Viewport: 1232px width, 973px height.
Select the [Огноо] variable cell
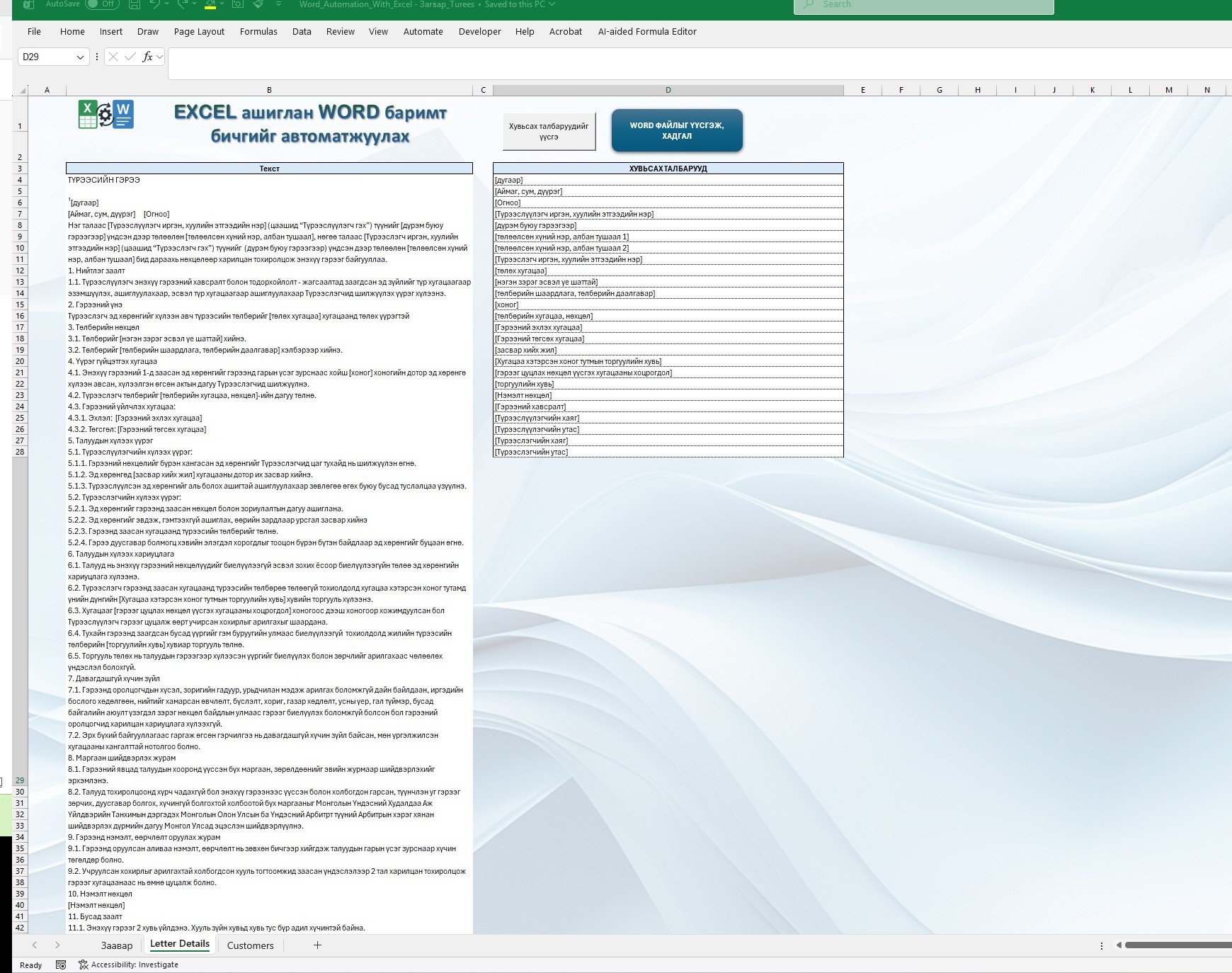[668, 203]
